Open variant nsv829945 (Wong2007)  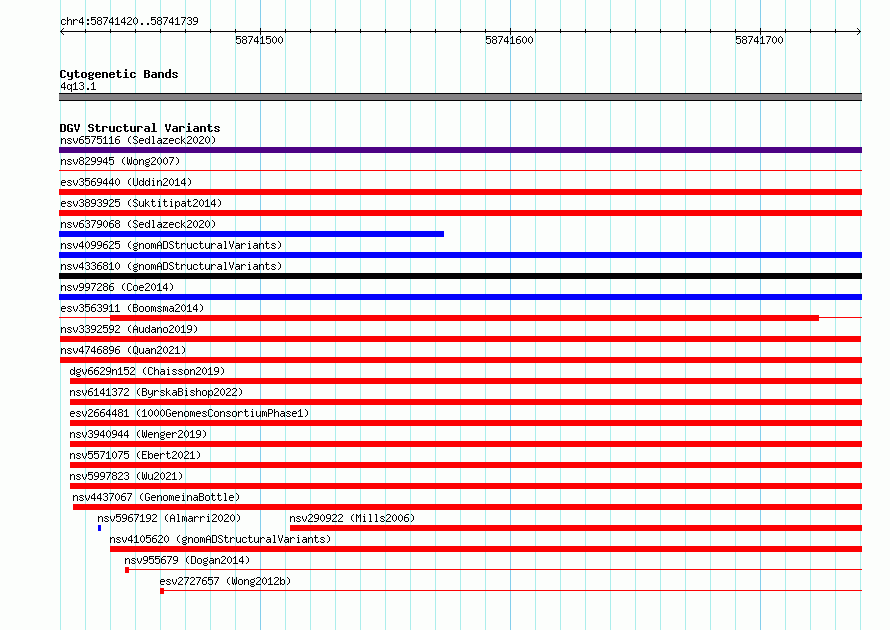coord(120,161)
